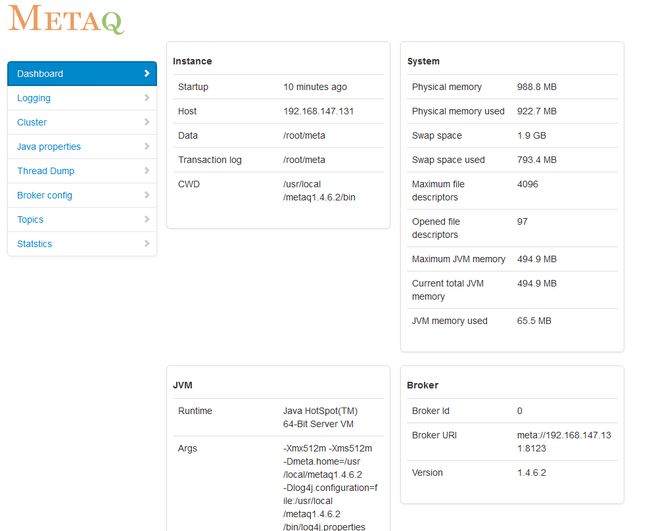Viewport: 650px width, 531px height.
Task: Click the Version label in Broker panel
Action: coord(427,473)
